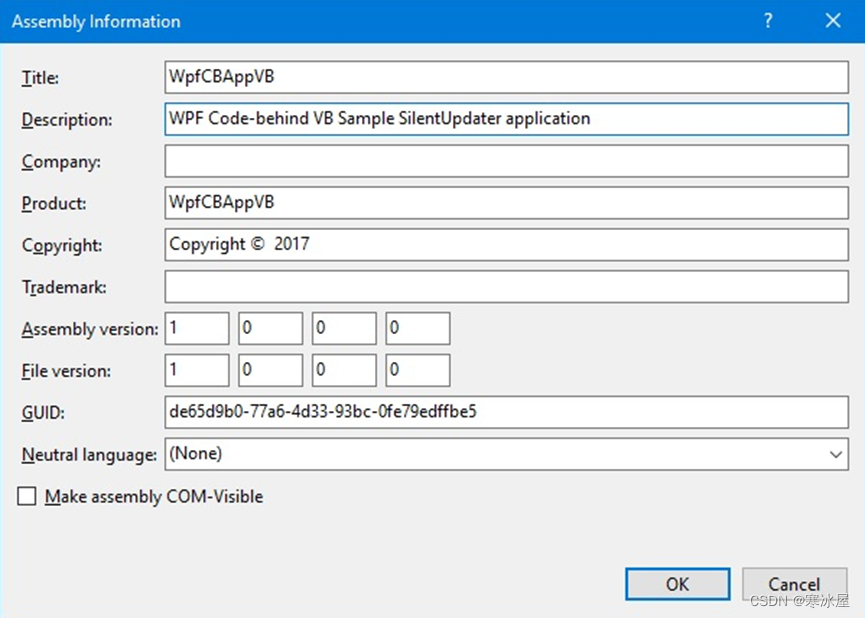Select the third File version box
Image resolution: width=865 pixels, height=618 pixels.
pos(343,370)
